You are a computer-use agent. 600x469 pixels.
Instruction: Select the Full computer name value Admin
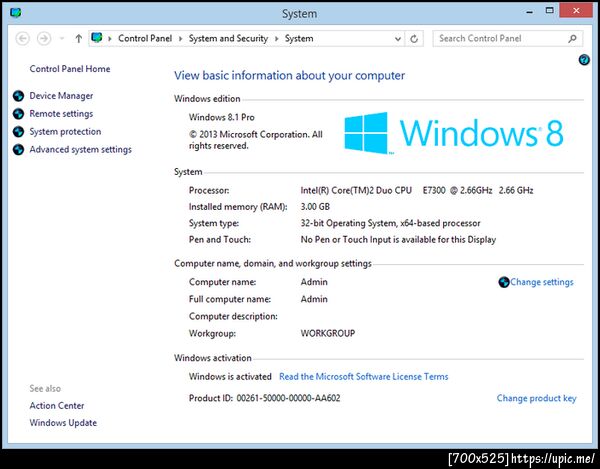314,299
